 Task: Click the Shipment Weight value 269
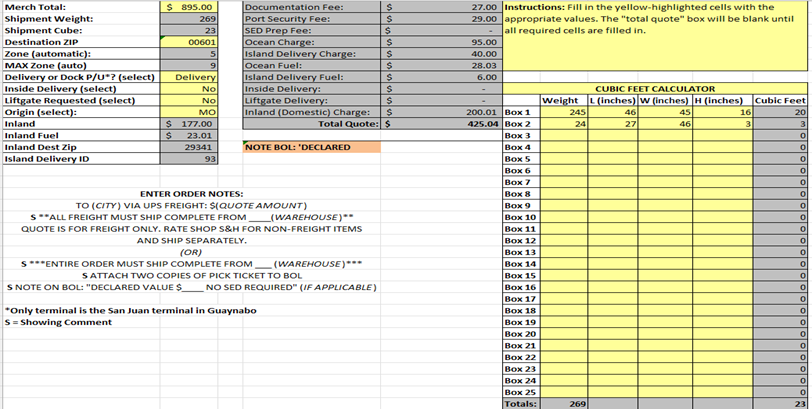point(189,19)
